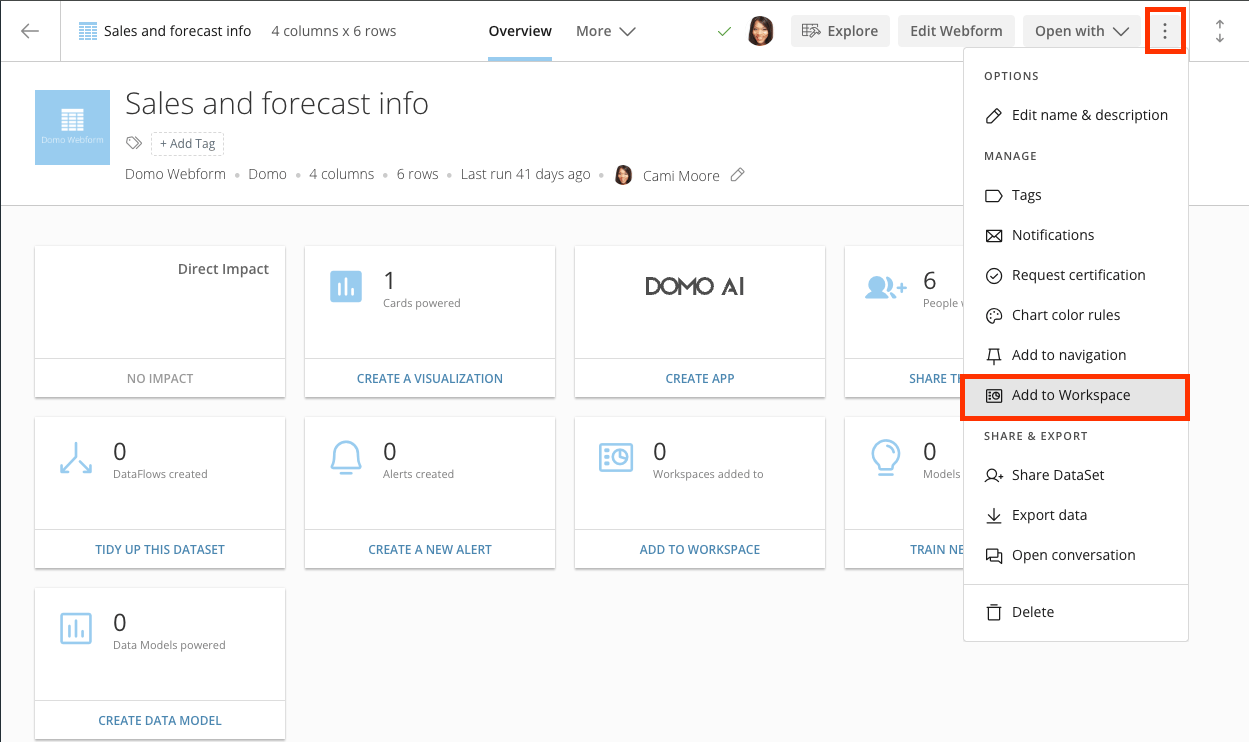Click the Data Models powered chart icon
The image size is (1249, 742).
(x=76, y=628)
